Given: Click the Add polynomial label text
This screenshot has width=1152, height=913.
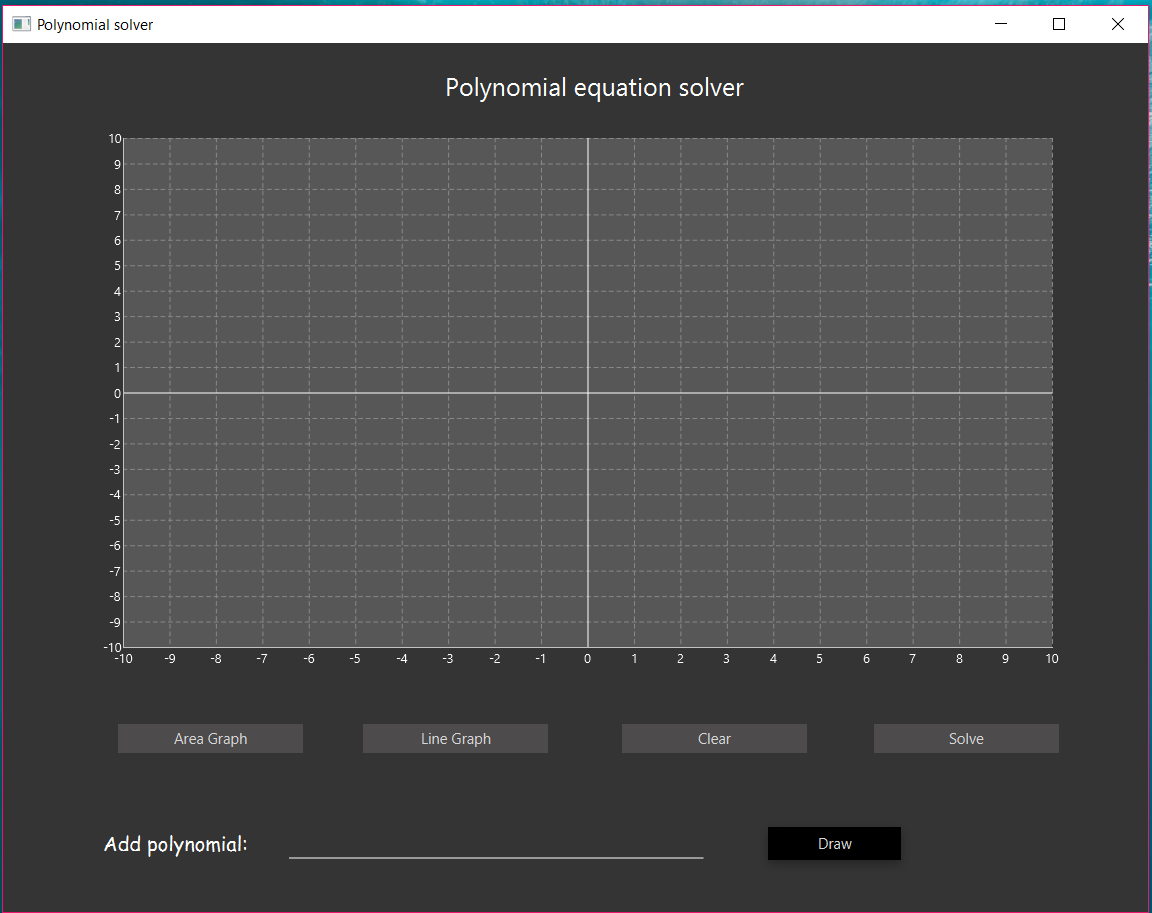Looking at the screenshot, I should click(x=175, y=844).
